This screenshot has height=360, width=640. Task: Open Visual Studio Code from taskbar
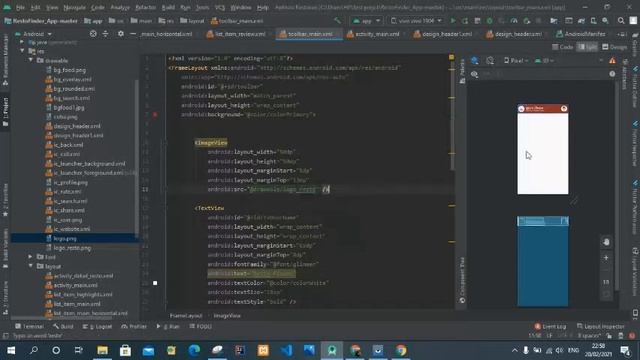[287, 350]
